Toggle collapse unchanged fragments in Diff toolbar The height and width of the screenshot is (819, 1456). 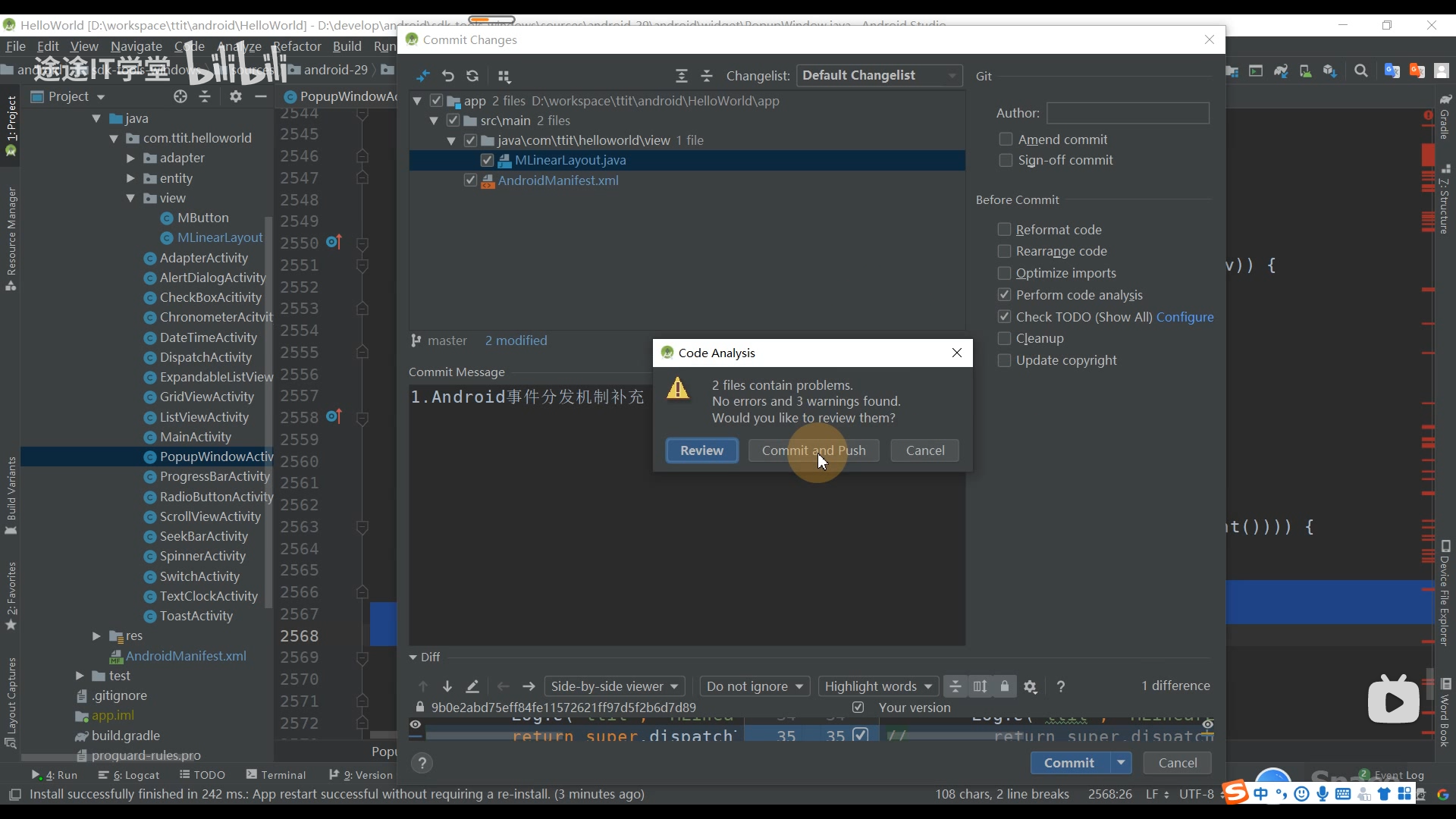pos(955,686)
